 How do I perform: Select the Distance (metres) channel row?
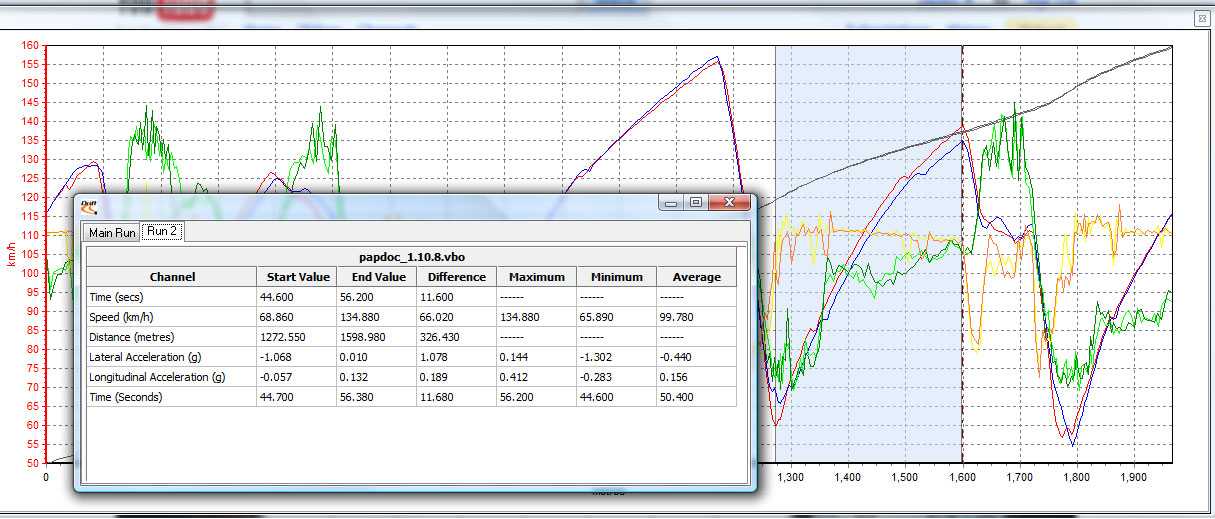tap(412, 337)
